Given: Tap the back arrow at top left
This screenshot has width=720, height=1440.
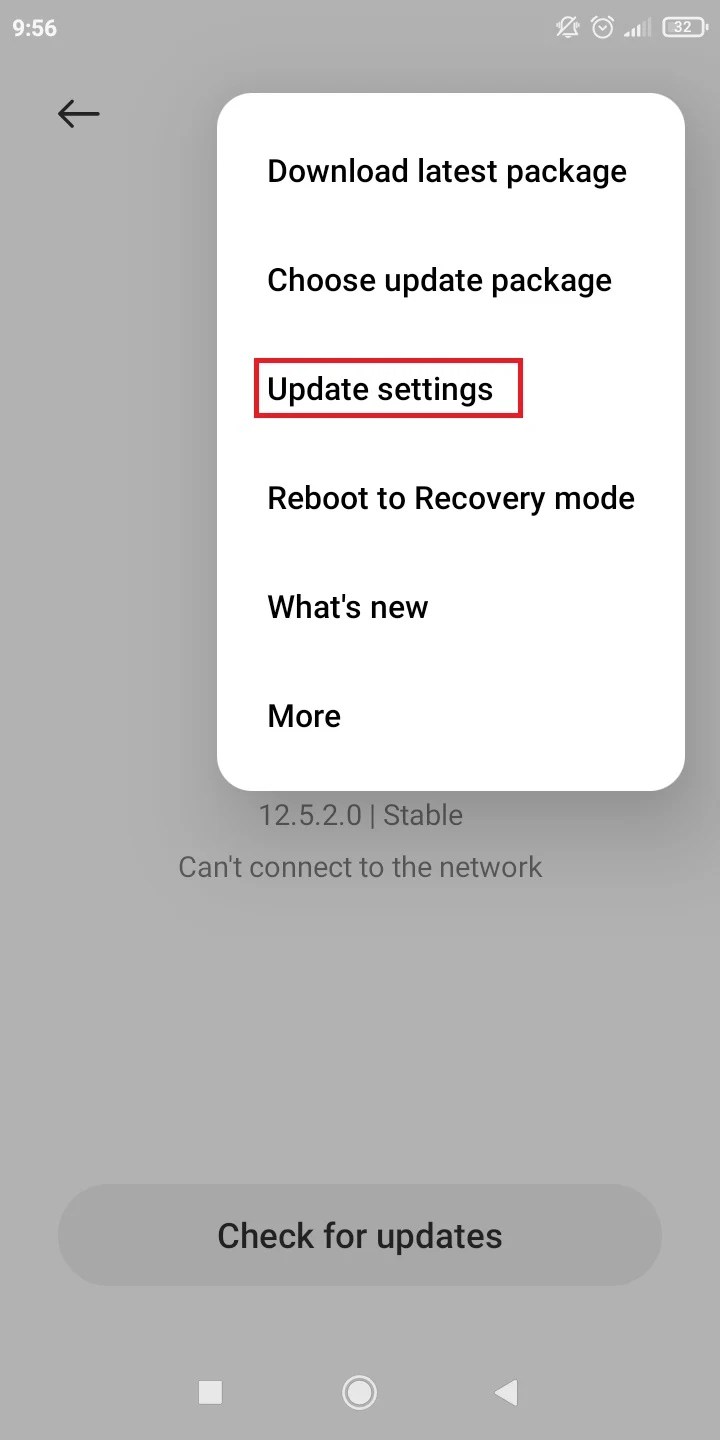Looking at the screenshot, I should pyautogui.click(x=78, y=114).
